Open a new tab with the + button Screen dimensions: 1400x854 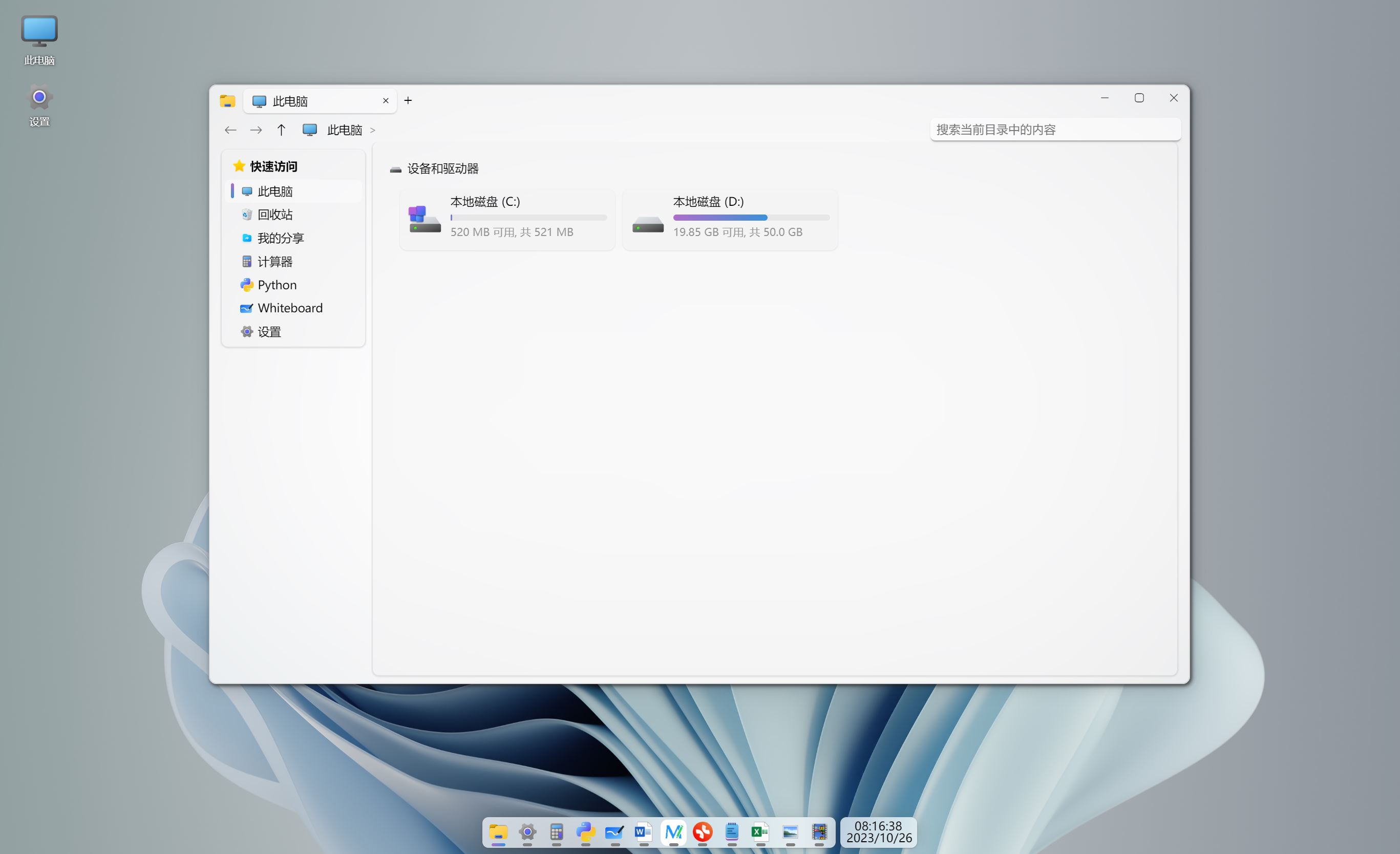(x=408, y=100)
